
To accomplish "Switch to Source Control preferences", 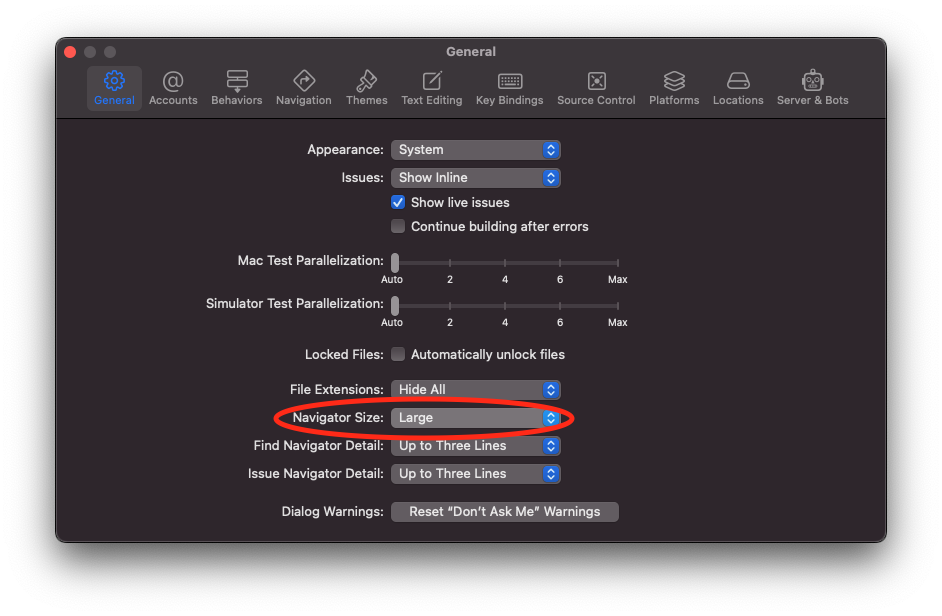I will point(596,88).
